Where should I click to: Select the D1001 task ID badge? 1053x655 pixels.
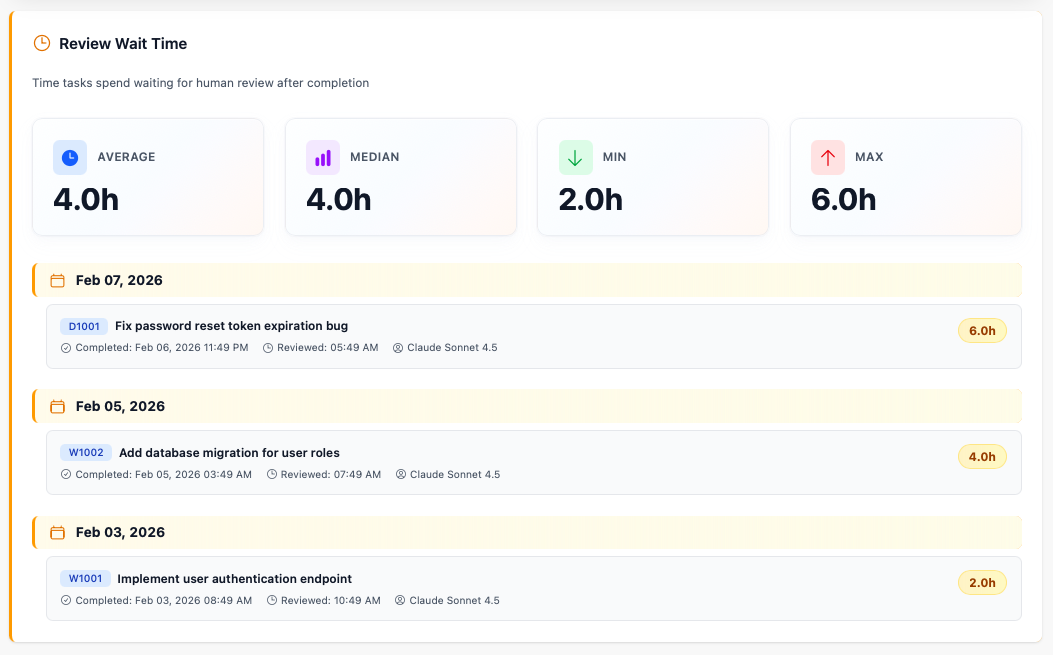tap(84, 326)
